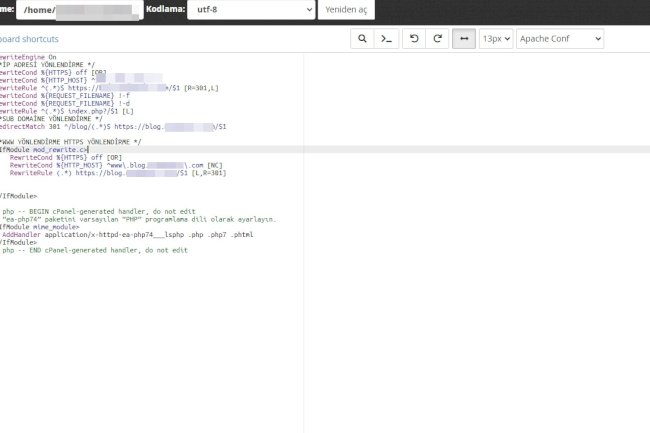Undo the last edit with the undo arrow
Screen dimensions: 650x433
click(414, 39)
